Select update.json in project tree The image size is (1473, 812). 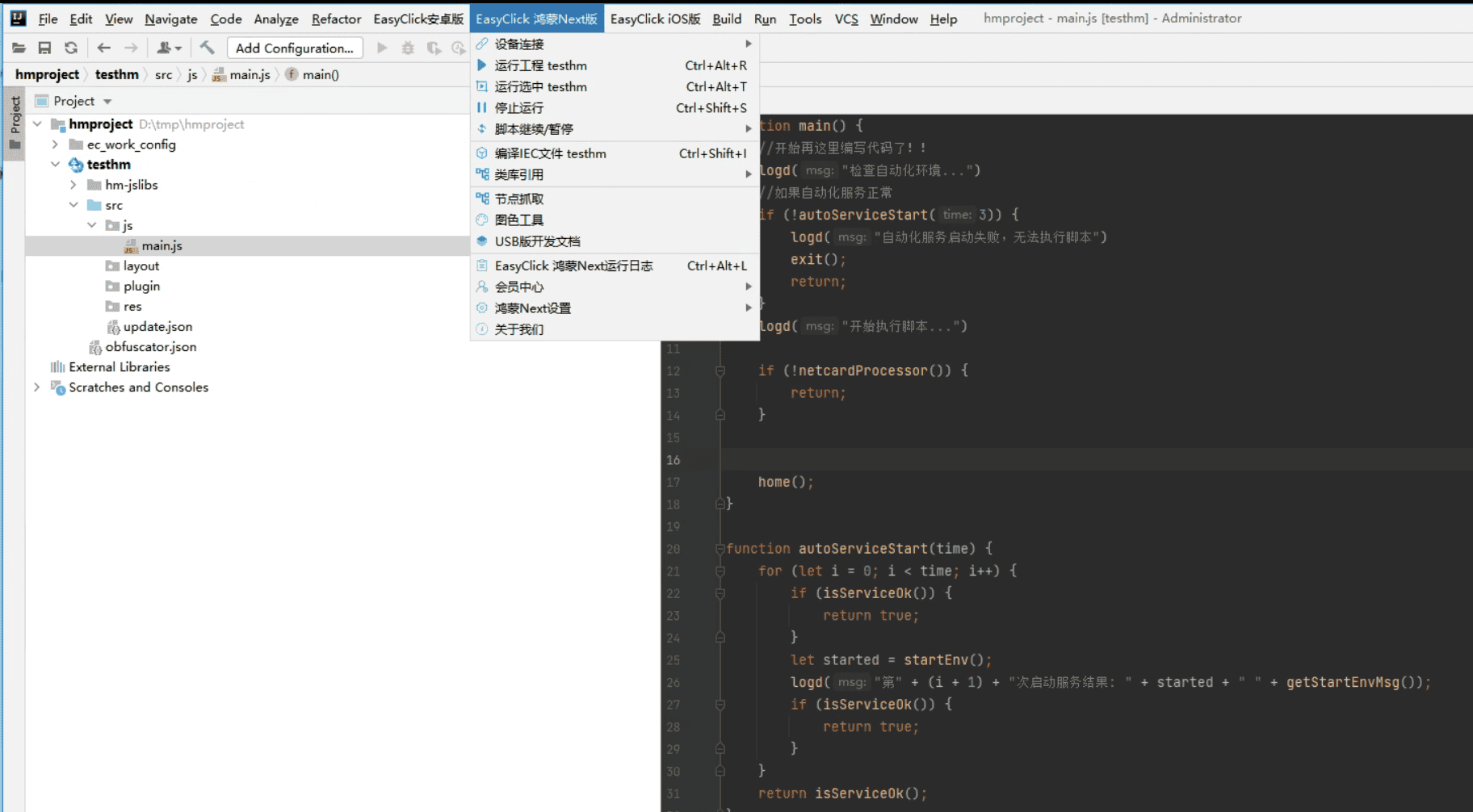click(x=157, y=327)
